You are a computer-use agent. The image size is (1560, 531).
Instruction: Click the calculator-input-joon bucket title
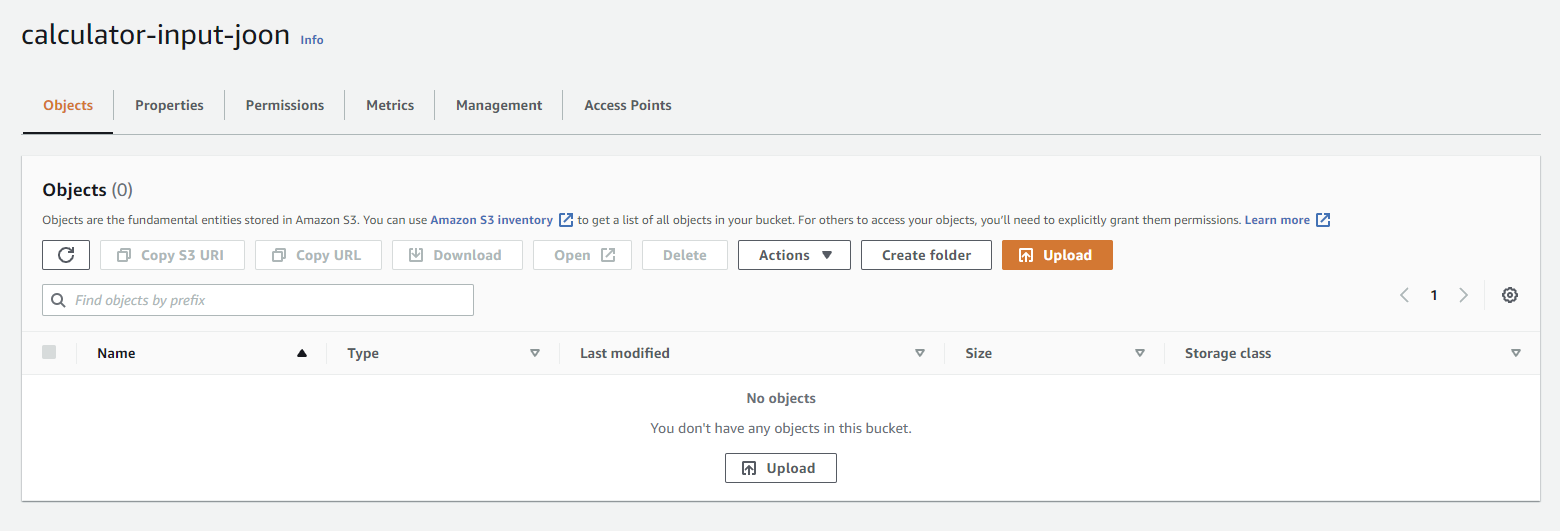coord(156,35)
